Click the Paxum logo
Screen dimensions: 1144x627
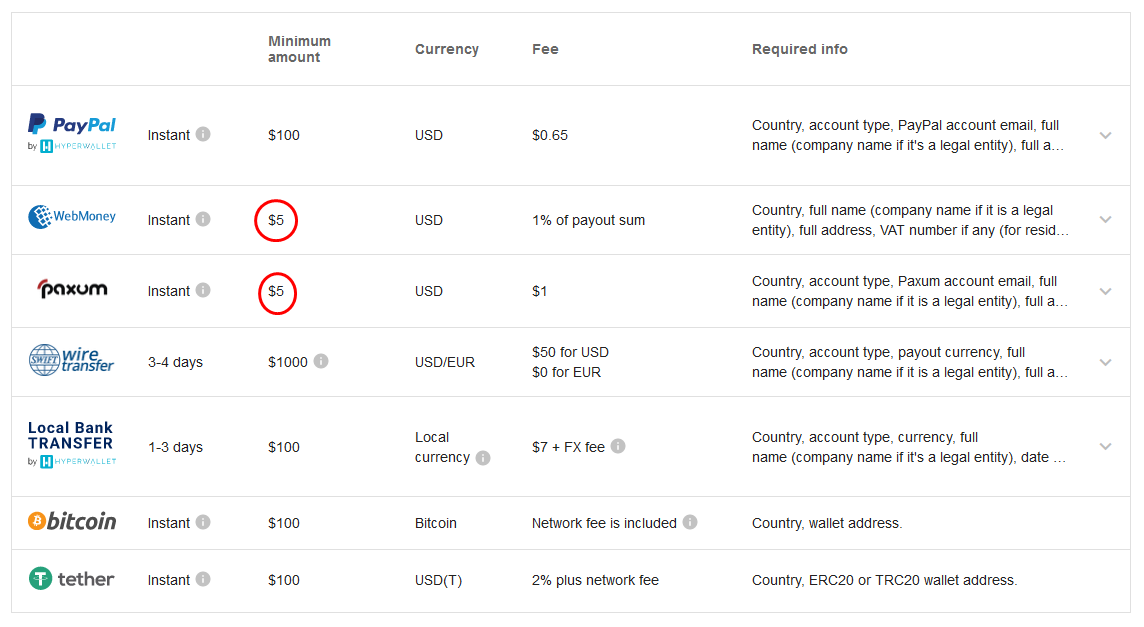coord(72,290)
